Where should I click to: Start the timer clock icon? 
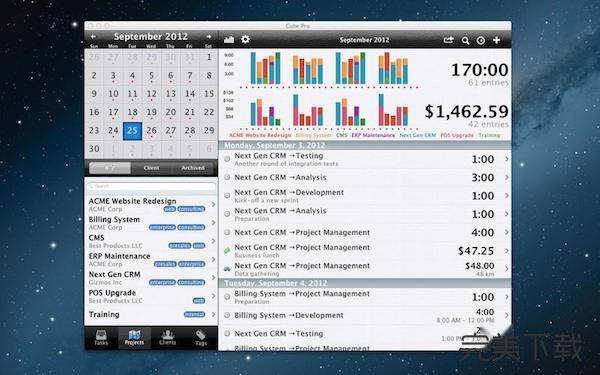tap(481, 40)
